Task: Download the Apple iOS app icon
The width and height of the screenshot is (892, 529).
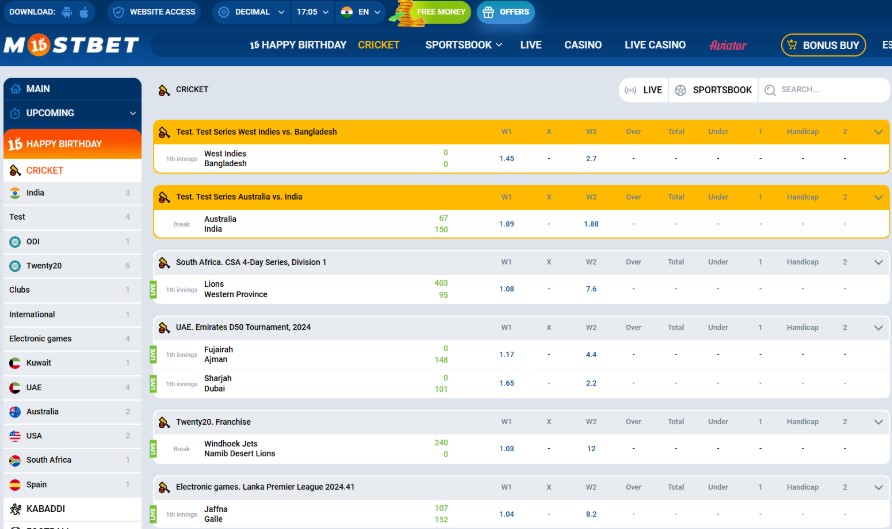Action: coord(84,12)
